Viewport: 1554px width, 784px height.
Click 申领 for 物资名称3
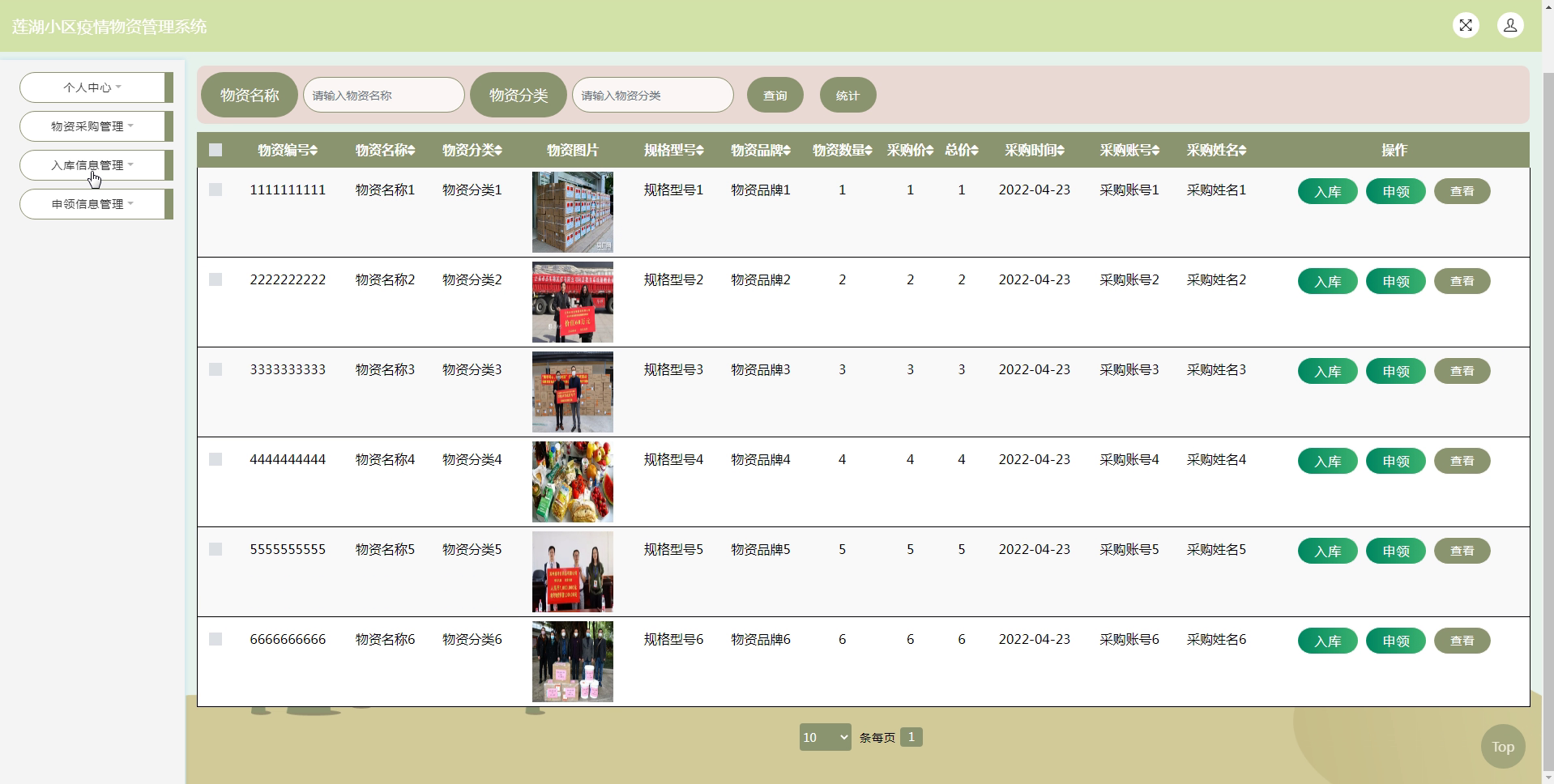point(1395,371)
